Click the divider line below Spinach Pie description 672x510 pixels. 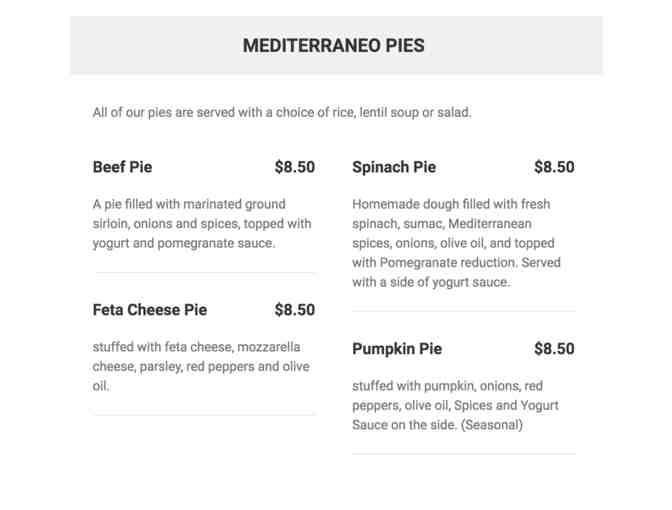point(464,311)
